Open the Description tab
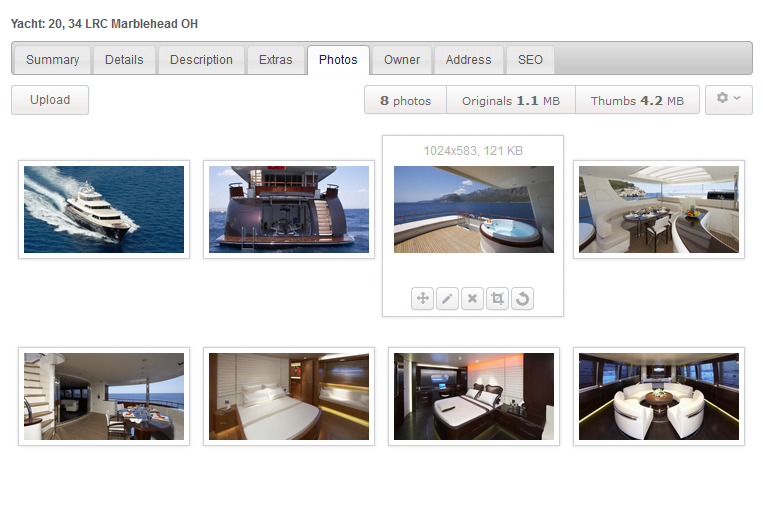 [x=201, y=60]
